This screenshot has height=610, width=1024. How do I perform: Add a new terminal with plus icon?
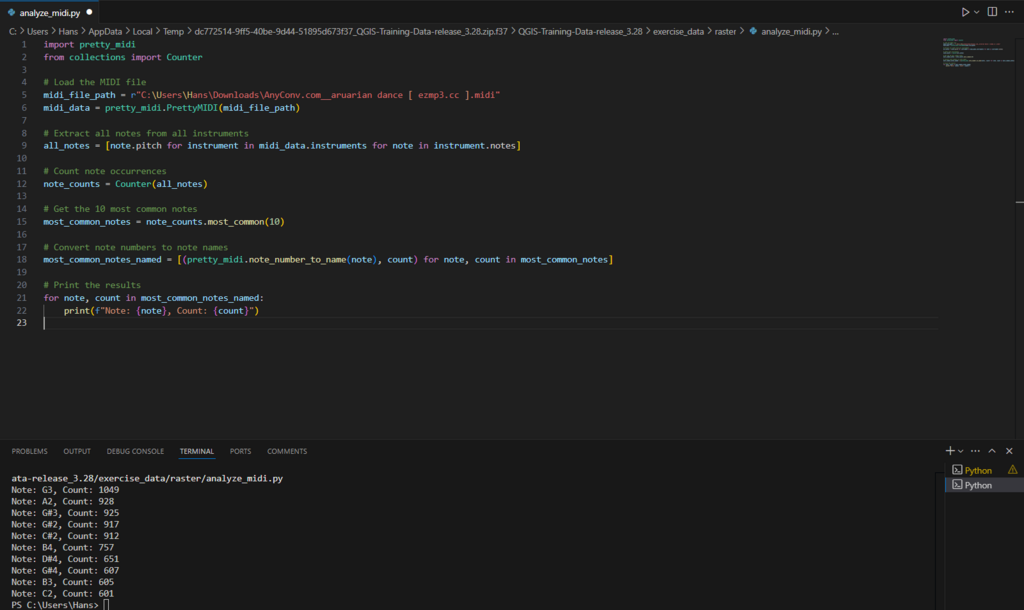coord(950,451)
